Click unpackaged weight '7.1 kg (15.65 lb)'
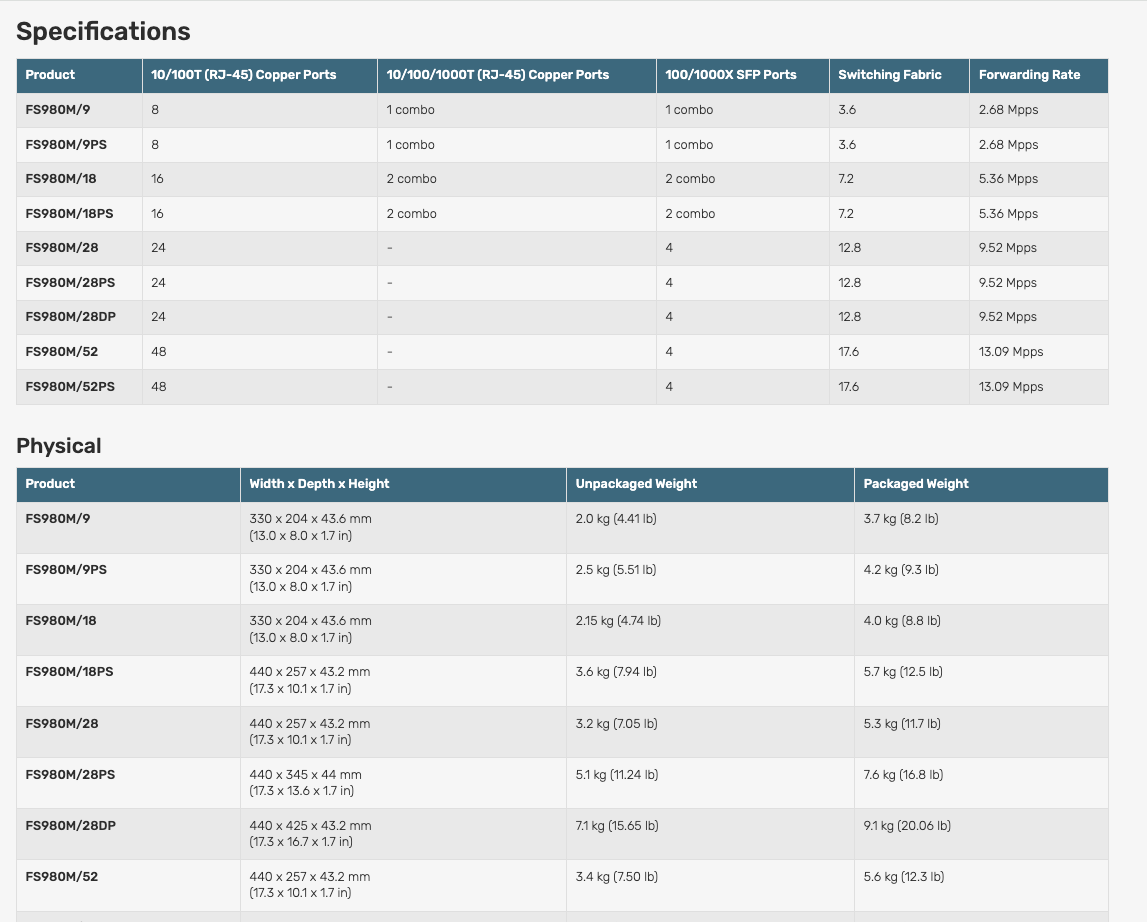The width and height of the screenshot is (1147, 922). (617, 825)
